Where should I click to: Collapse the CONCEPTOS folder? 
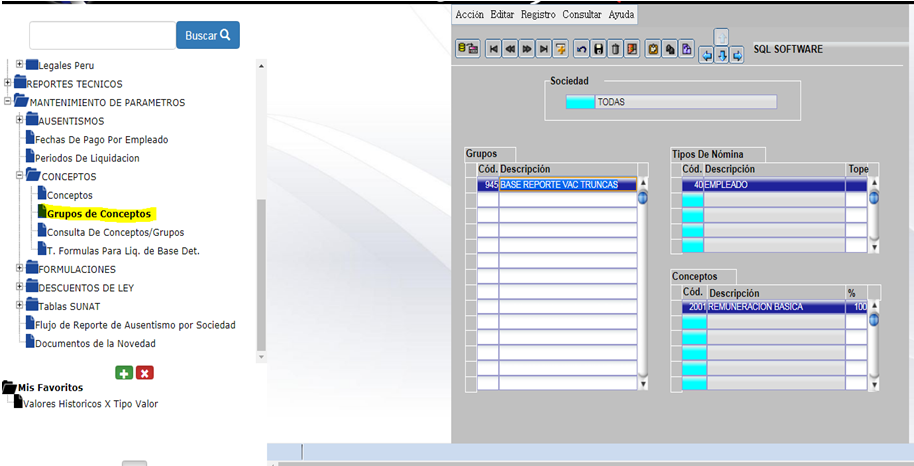pos(19,175)
